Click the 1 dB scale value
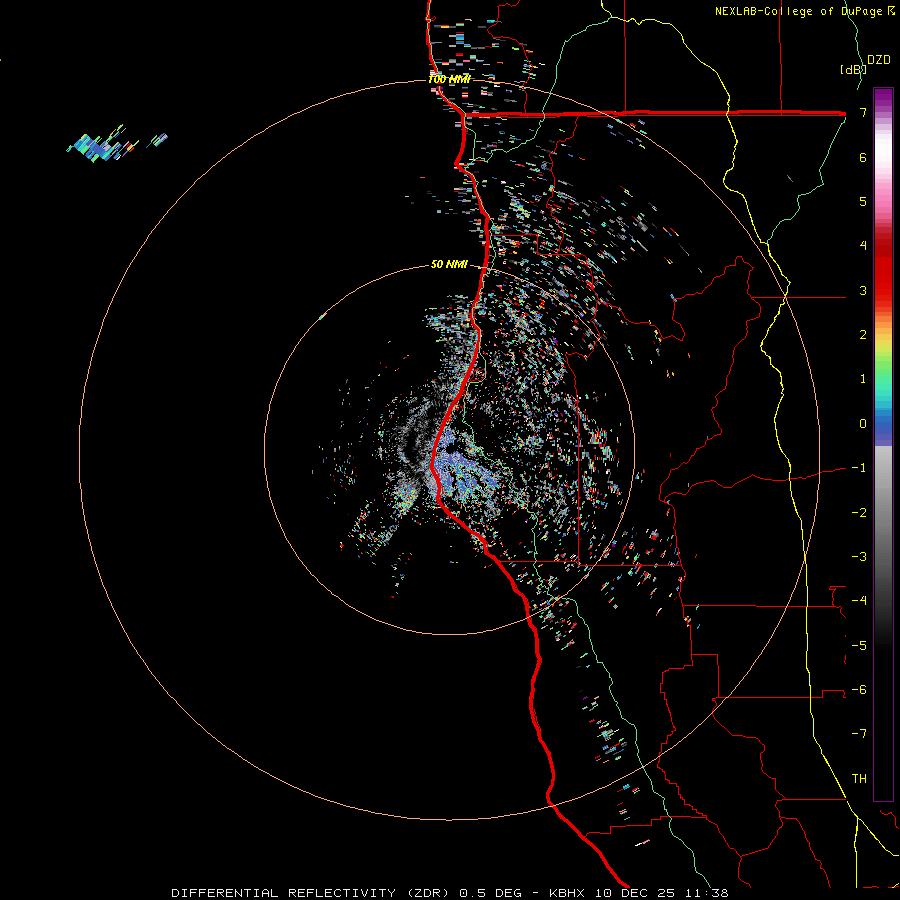The width and height of the screenshot is (900, 900). [x=863, y=379]
